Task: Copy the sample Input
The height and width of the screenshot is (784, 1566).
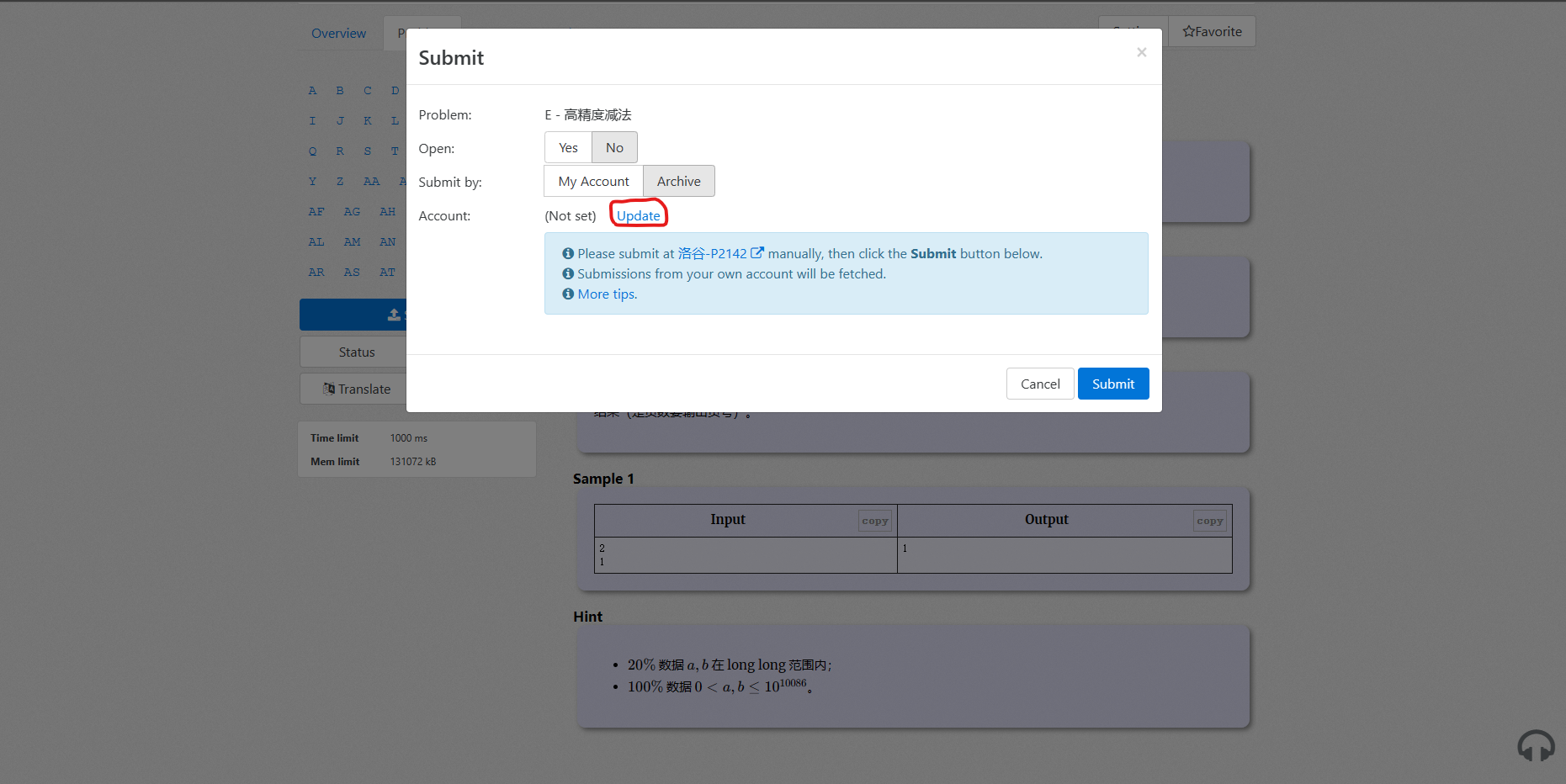Action: pos(875,521)
